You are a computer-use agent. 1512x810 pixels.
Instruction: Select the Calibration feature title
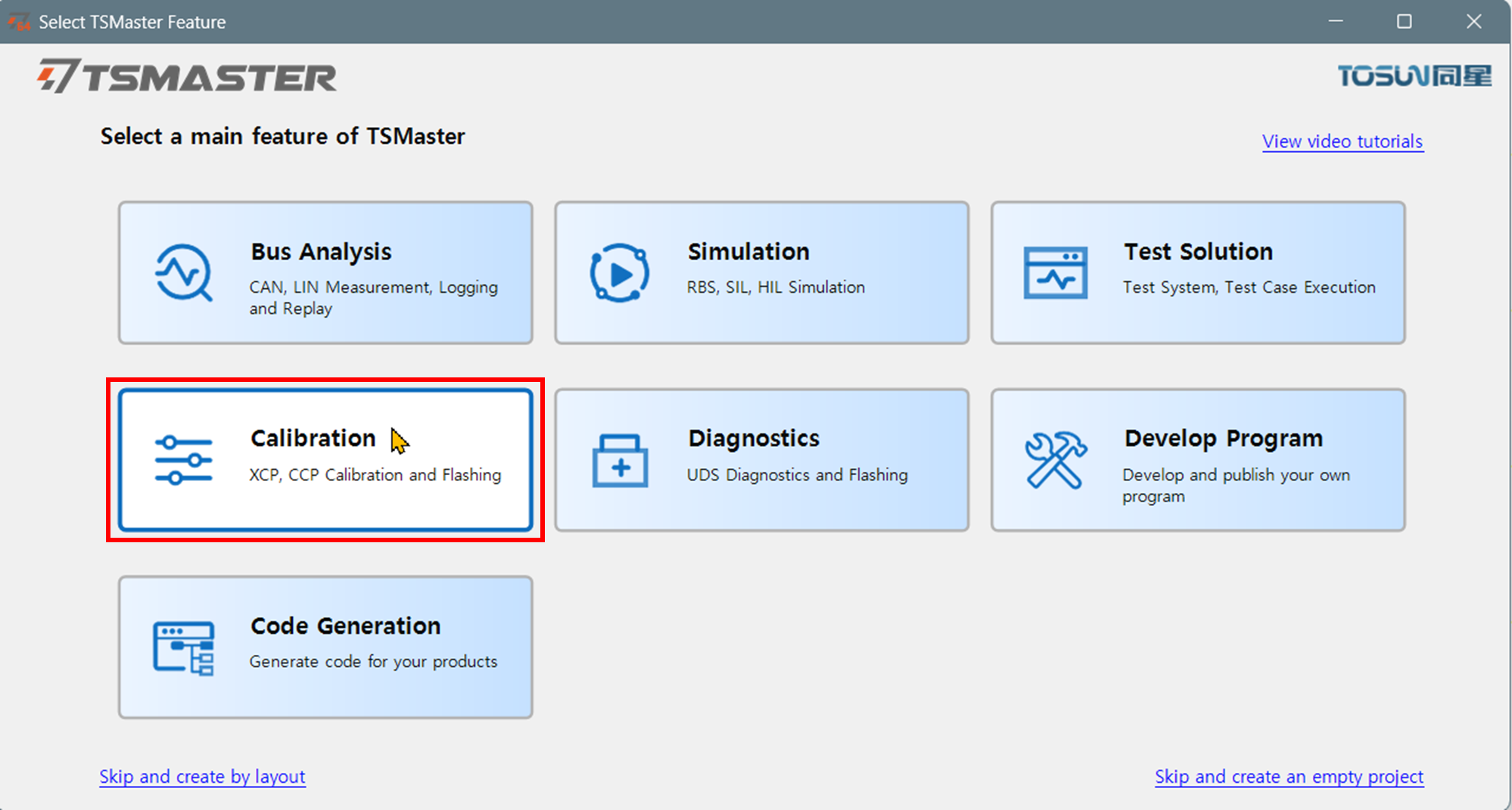[313, 439]
